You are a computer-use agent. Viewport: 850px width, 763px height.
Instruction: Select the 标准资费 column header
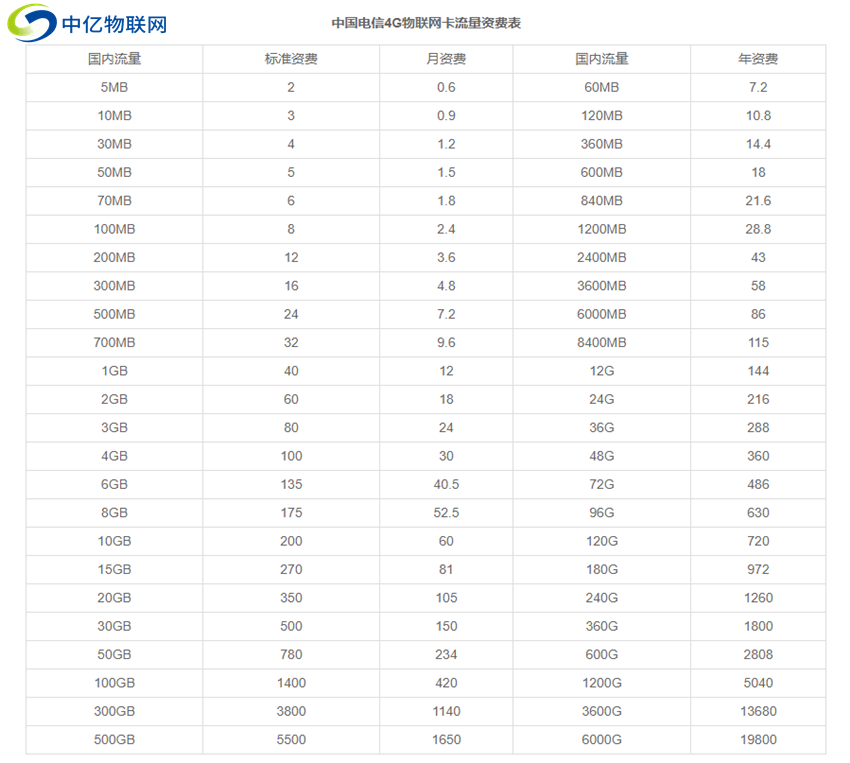tap(290, 59)
